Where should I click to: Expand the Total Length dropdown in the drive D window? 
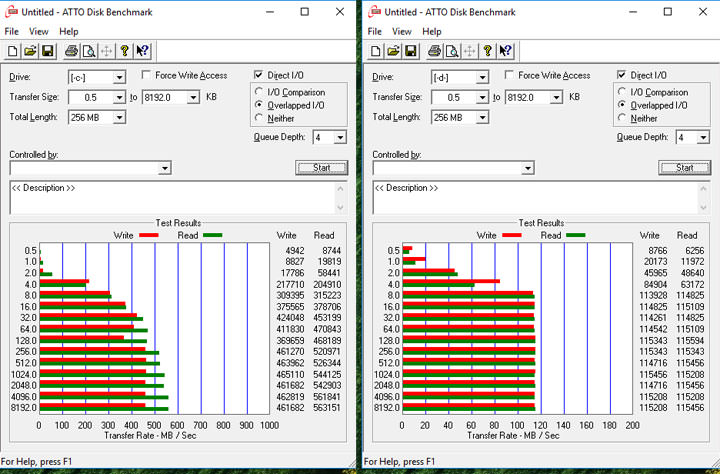pos(482,117)
